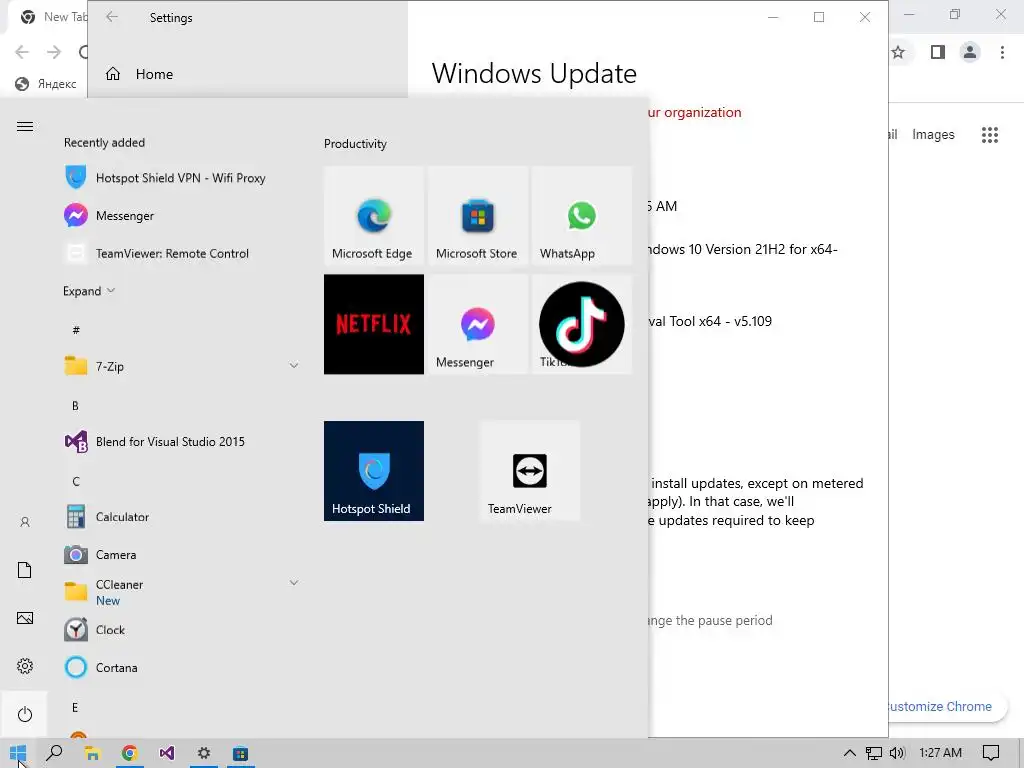Expand the 7-Zip folder
Viewport: 1024px width, 768px height.
click(294, 366)
